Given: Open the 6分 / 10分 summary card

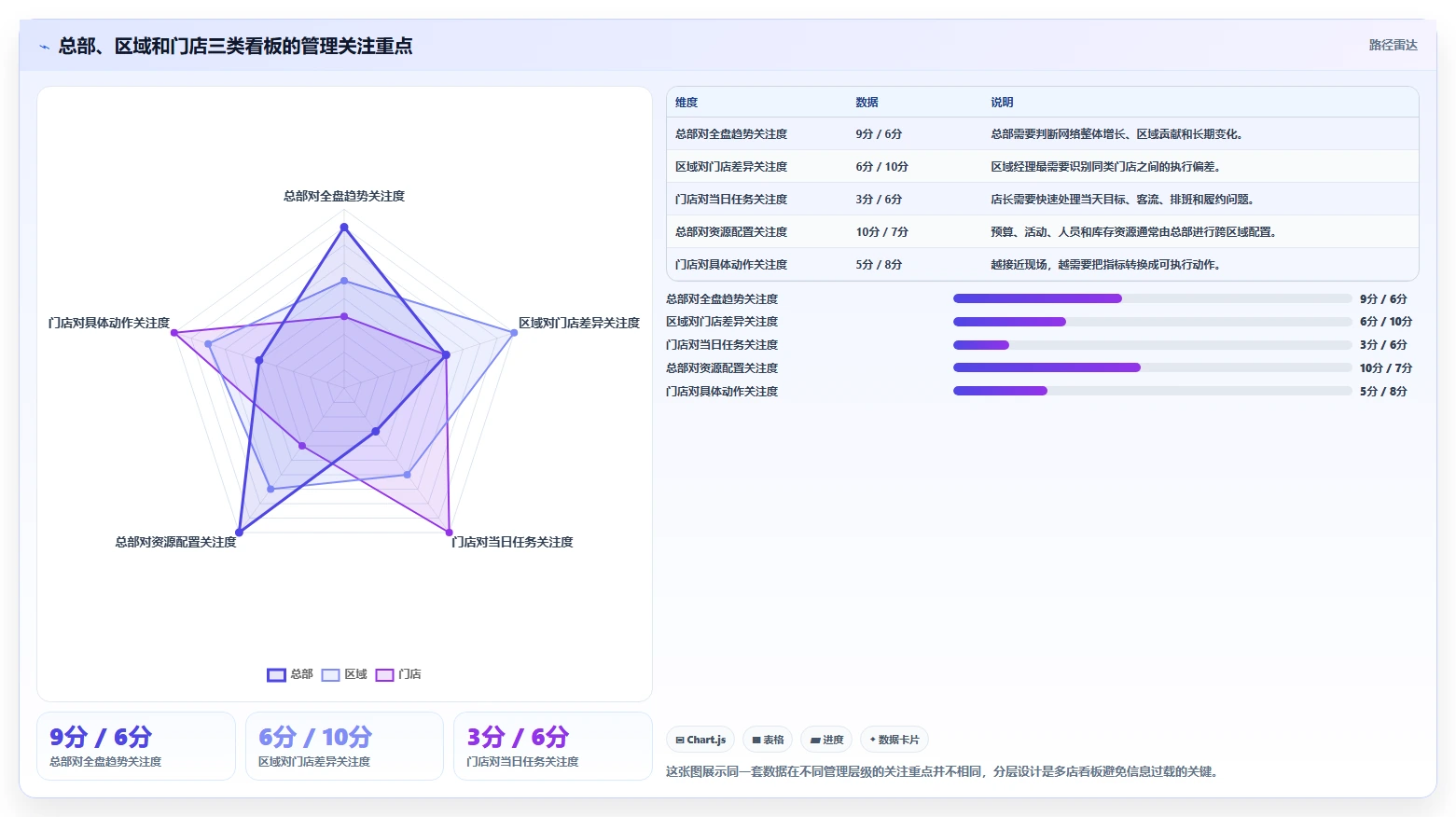Looking at the screenshot, I should click(x=344, y=746).
